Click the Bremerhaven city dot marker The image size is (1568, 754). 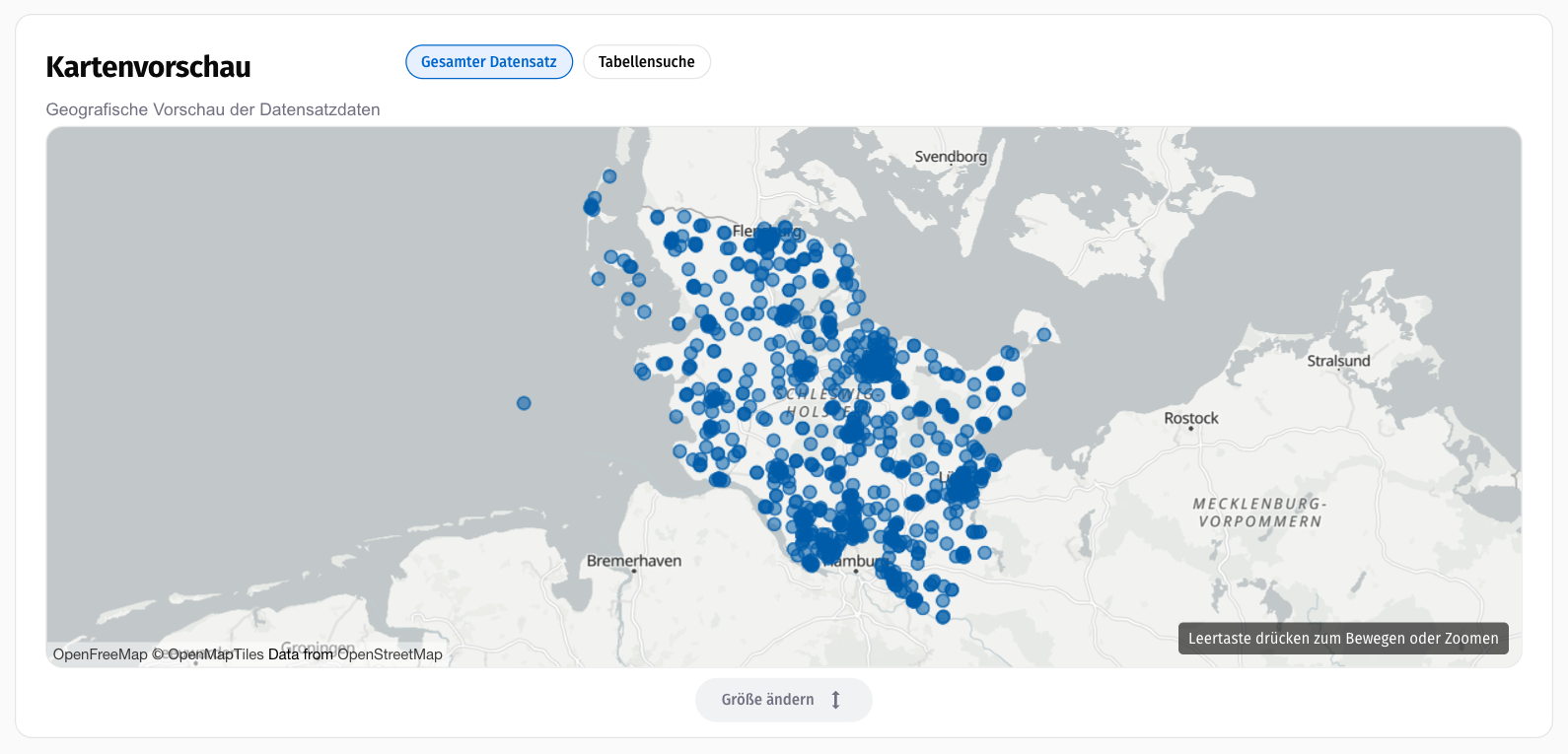coord(634,572)
